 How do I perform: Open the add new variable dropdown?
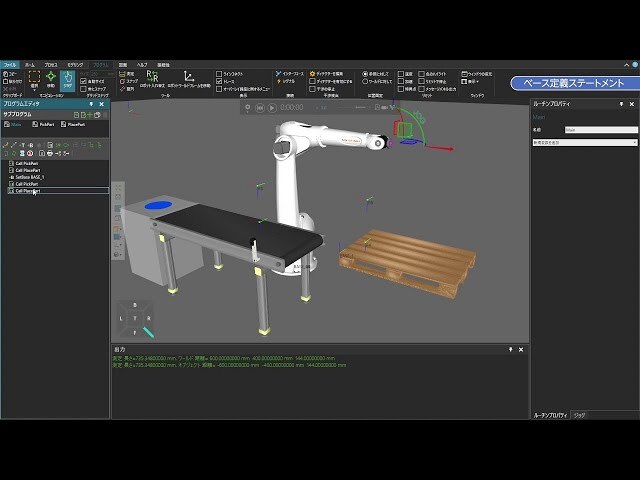(585, 142)
